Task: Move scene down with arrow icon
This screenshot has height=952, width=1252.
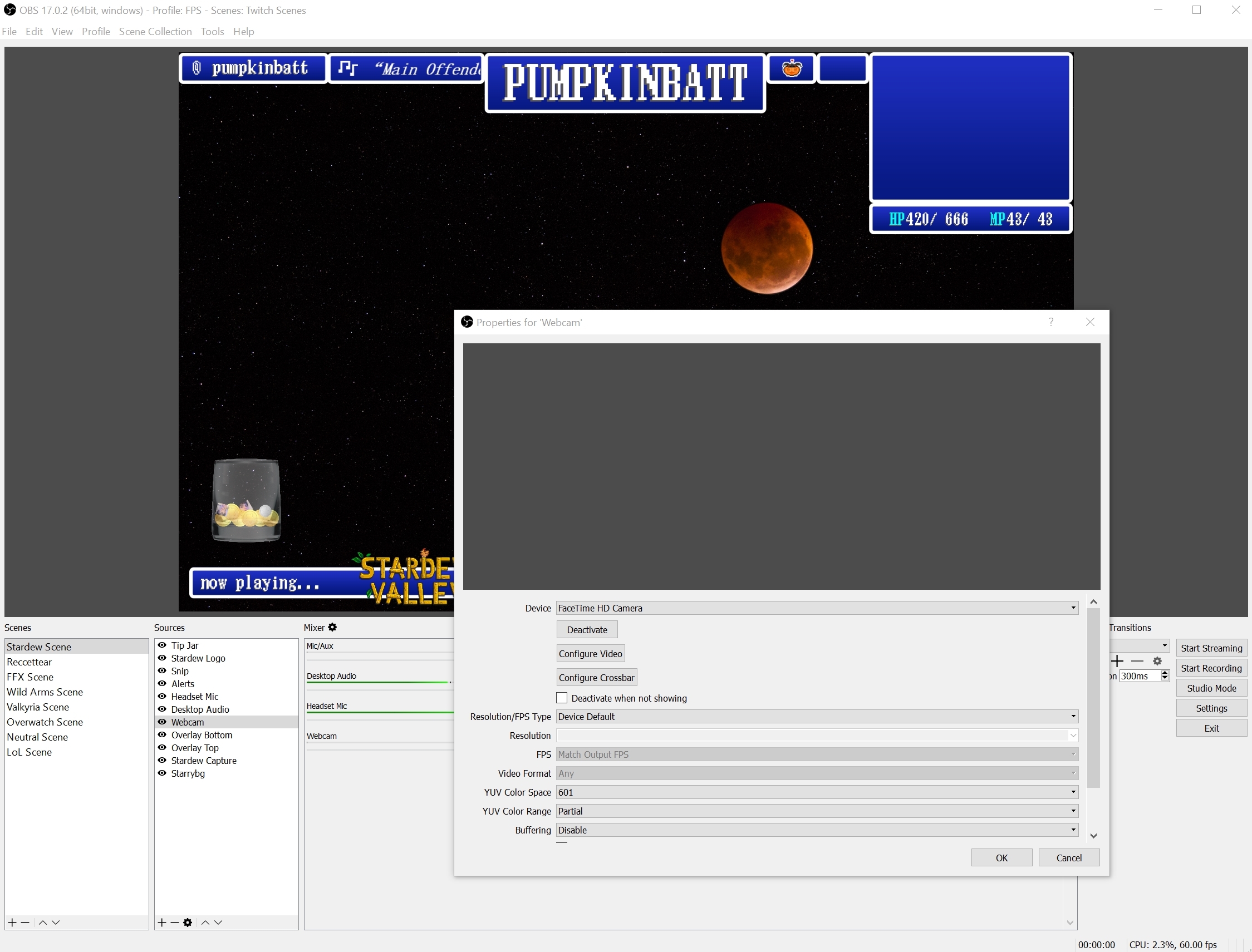Action: 56,923
